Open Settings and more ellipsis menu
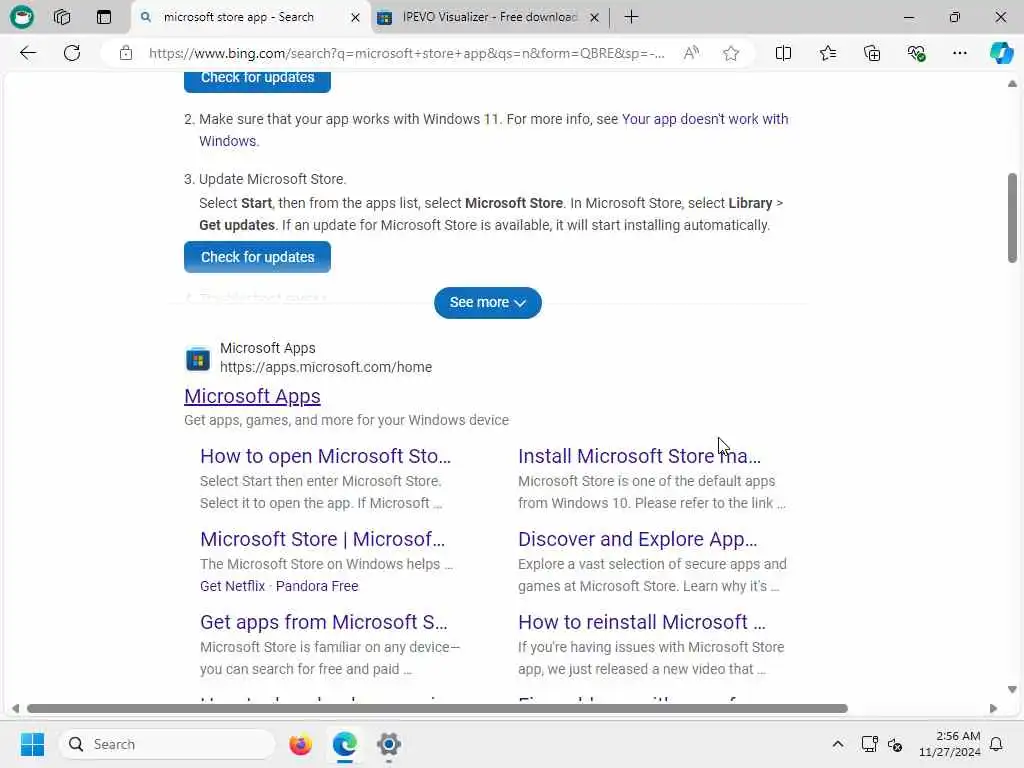This screenshot has width=1024, height=768. click(959, 53)
